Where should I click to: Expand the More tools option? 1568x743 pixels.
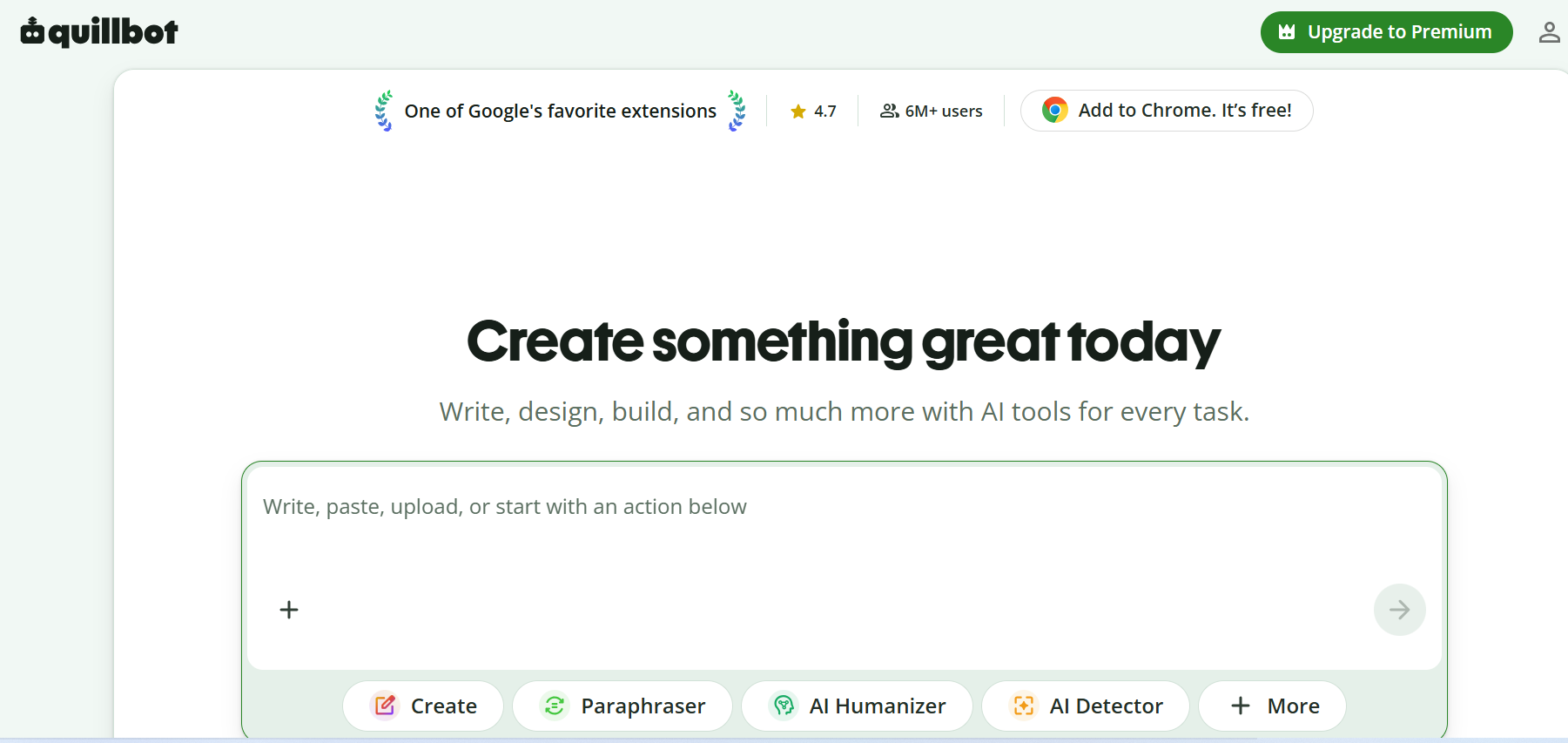[x=1272, y=706]
